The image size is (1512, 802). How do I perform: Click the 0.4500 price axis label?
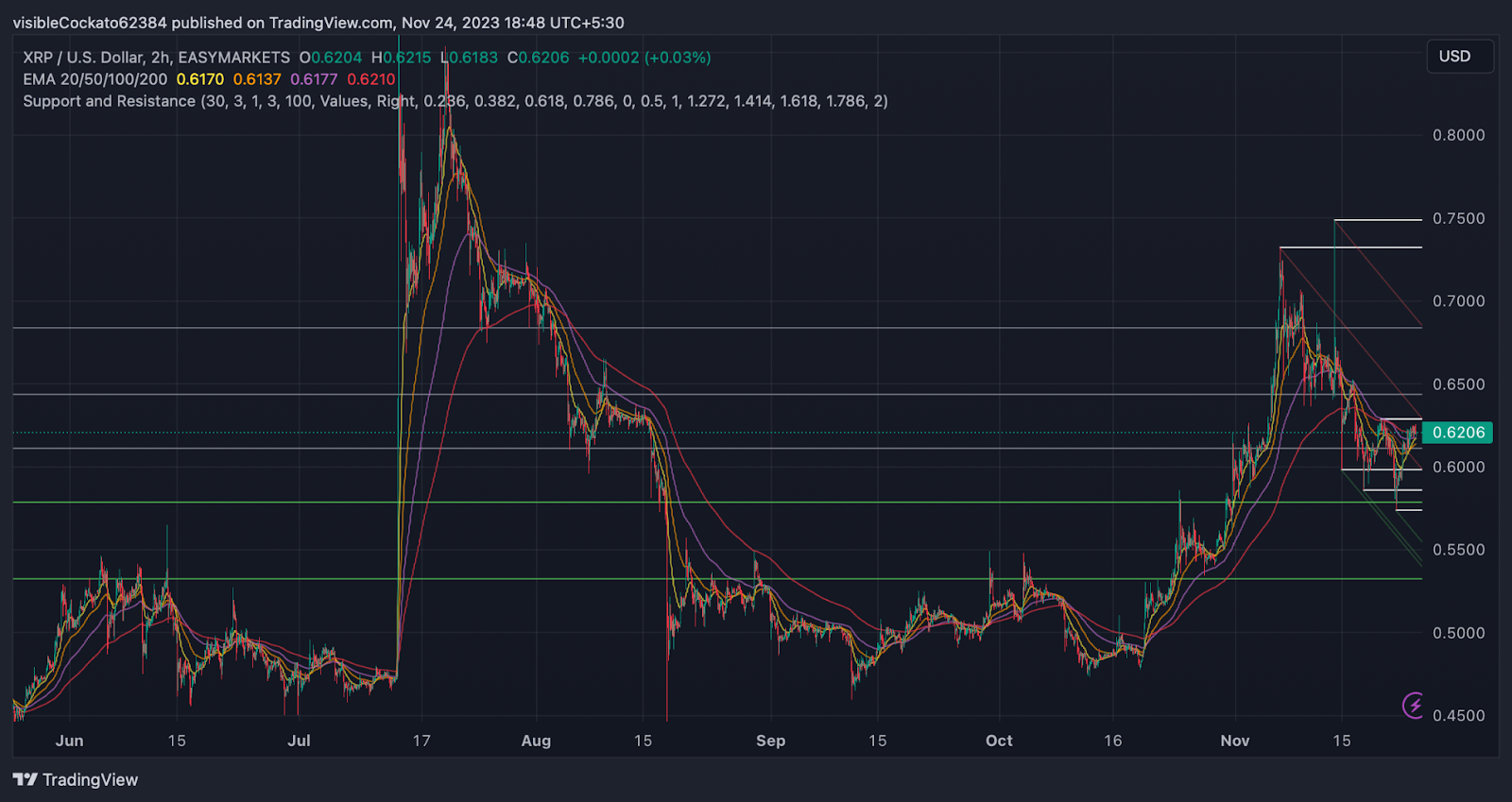pyautogui.click(x=1459, y=715)
